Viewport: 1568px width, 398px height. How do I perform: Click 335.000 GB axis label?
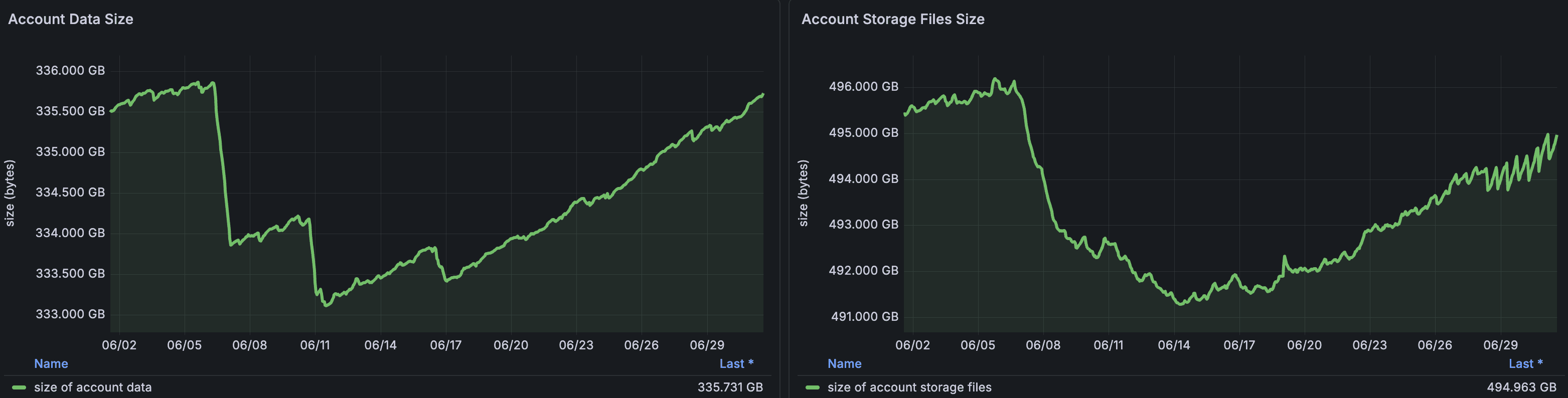coord(70,151)
